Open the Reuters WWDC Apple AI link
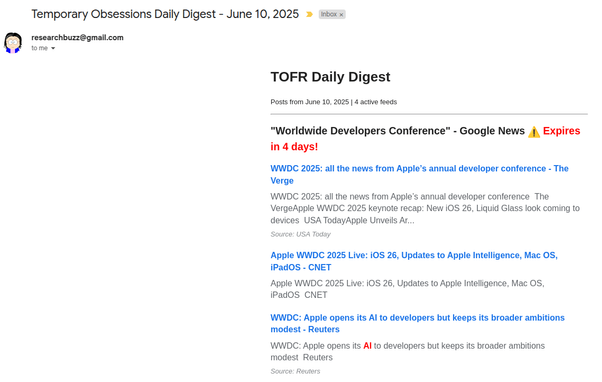 [x=417, y=323]
